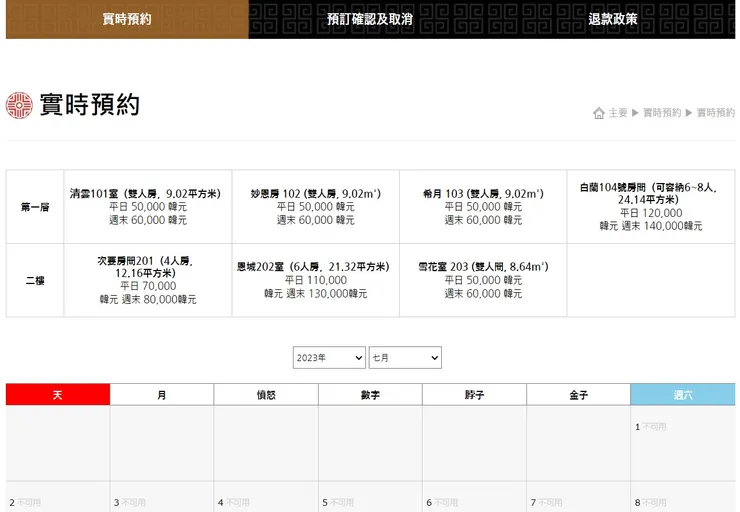Select 妙恩房 102 room cell
740x512 pixels.
click(x=315, y=207)
